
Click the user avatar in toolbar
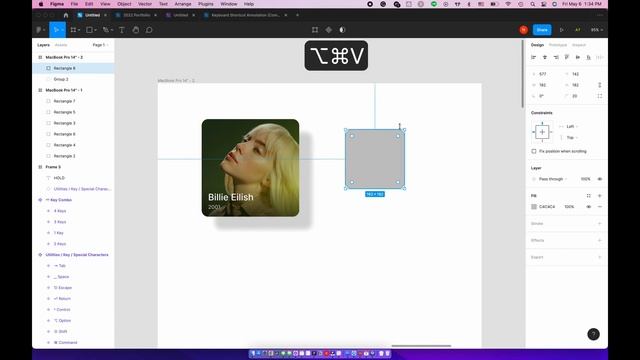(x=524, y=30)
